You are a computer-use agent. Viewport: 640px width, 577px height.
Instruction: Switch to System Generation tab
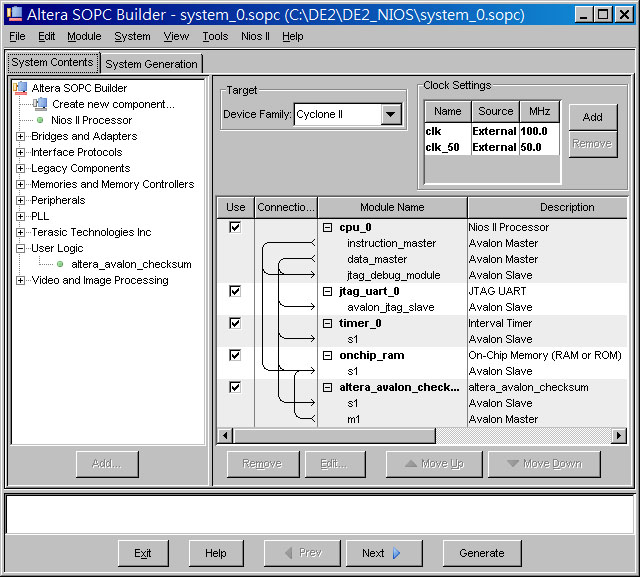click(x=151, y=64)
